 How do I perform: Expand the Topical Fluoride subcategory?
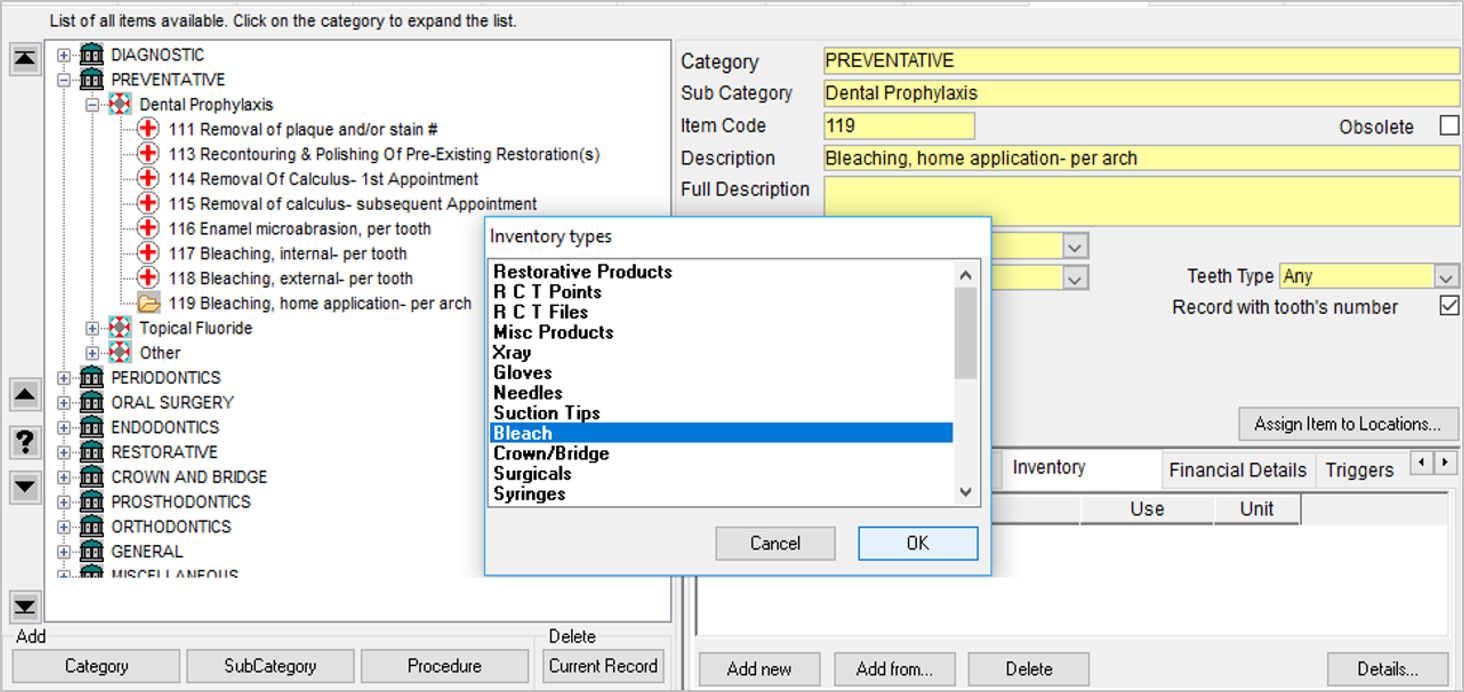[x=92, y=328]
